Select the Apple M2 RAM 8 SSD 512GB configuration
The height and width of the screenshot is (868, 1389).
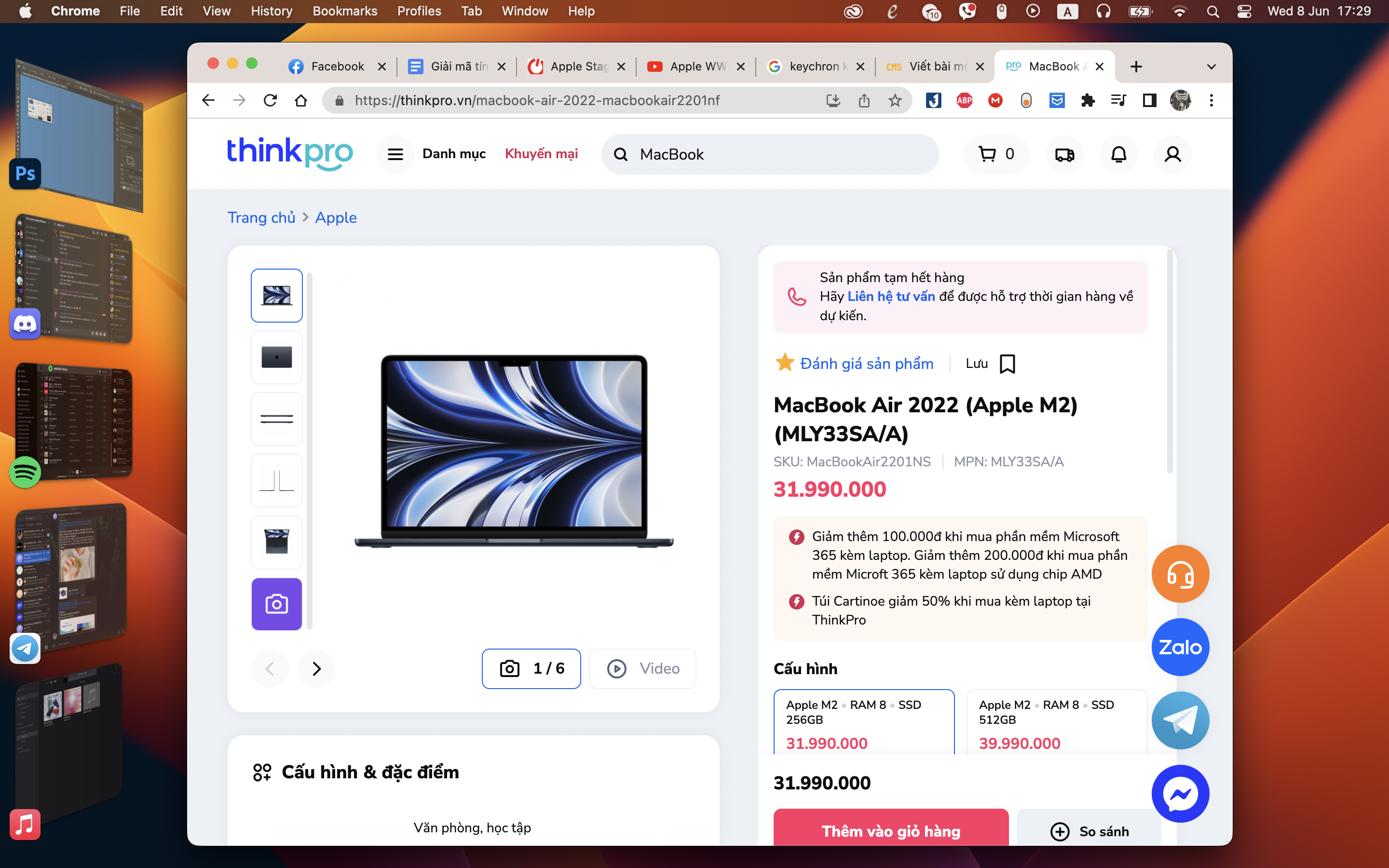(x=1057, y=722)
